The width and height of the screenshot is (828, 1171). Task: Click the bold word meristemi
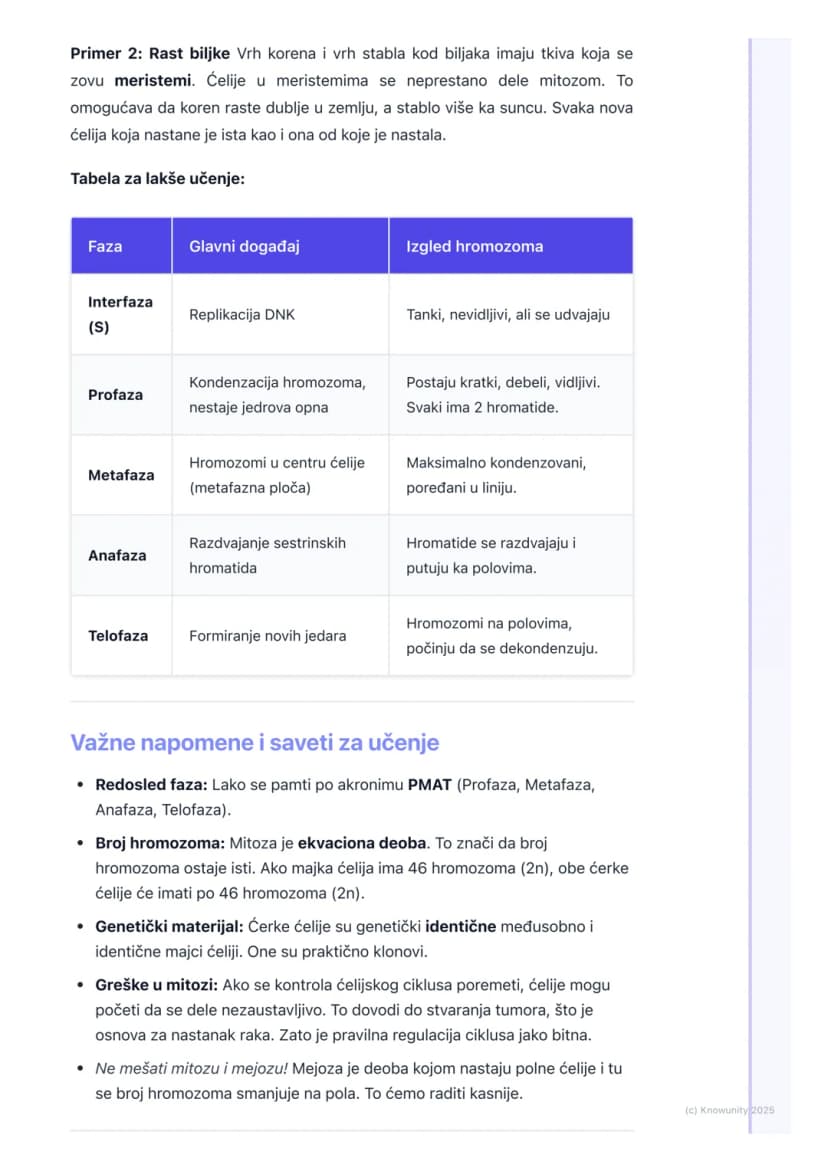(x=152, y=81)
